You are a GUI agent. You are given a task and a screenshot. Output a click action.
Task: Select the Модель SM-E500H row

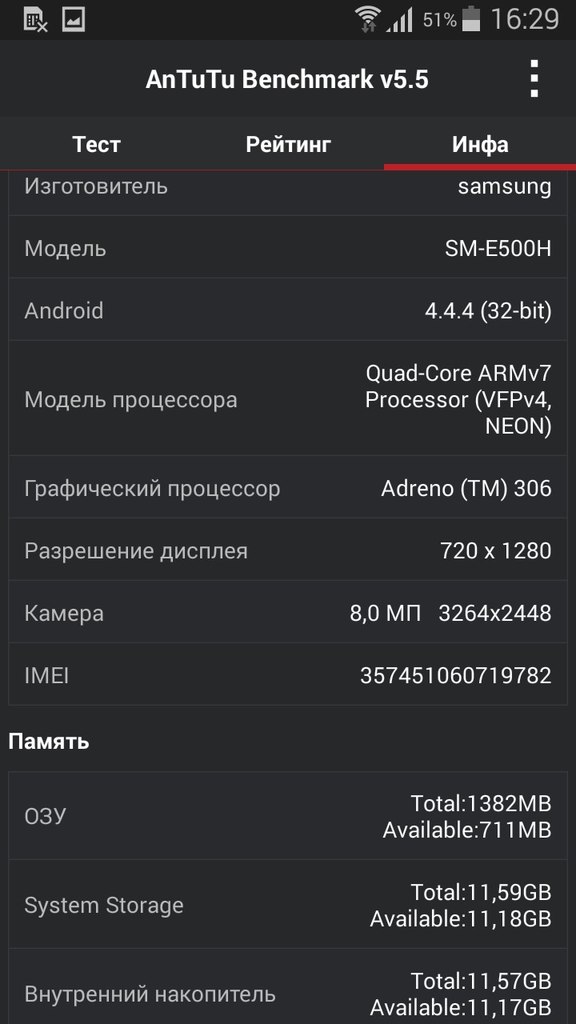click(288, 248)
